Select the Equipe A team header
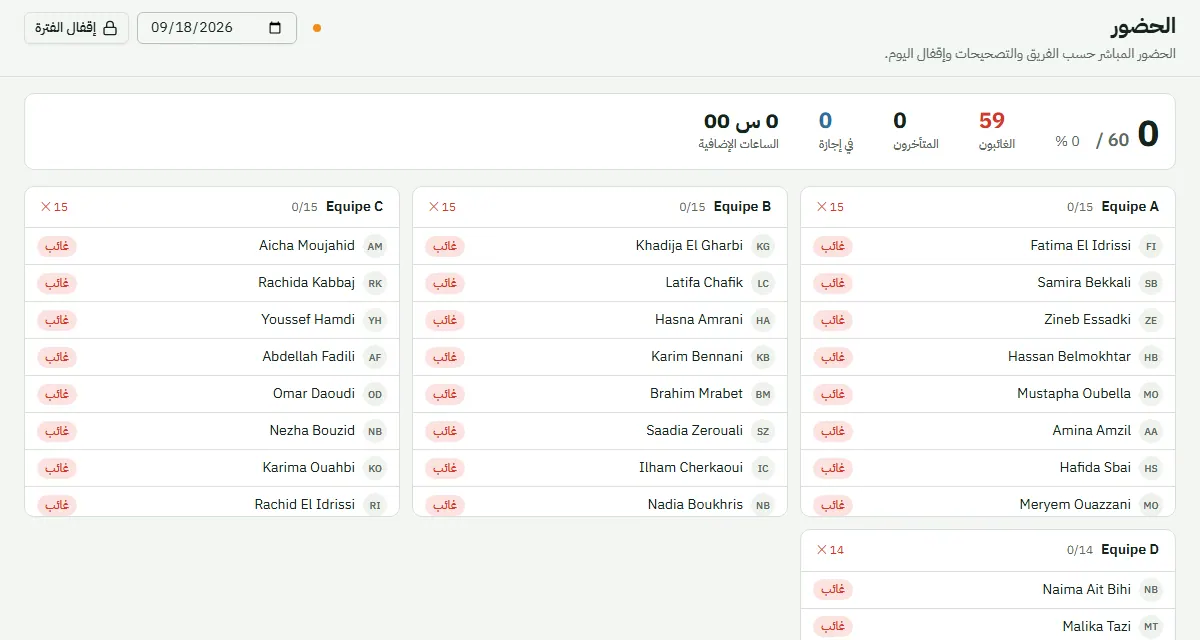Viewport: 1200px width, 640px height. [988, 207]
